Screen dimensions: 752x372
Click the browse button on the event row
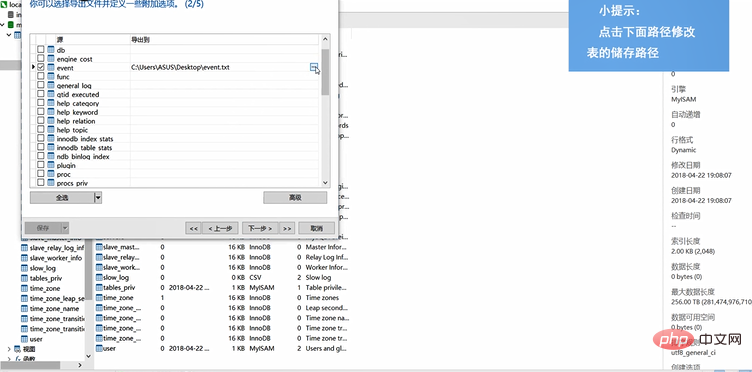pyautogui.click(x=314, y=68)
